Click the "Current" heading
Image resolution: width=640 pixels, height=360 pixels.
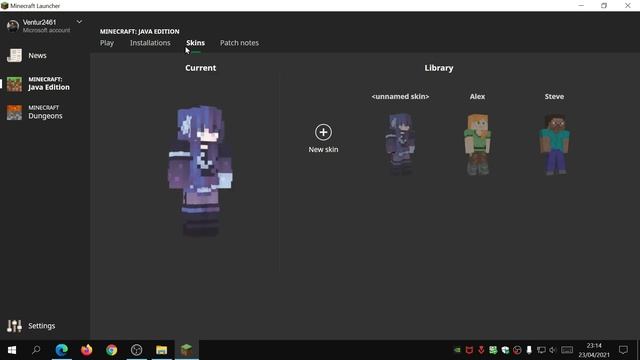coord(200,68)
